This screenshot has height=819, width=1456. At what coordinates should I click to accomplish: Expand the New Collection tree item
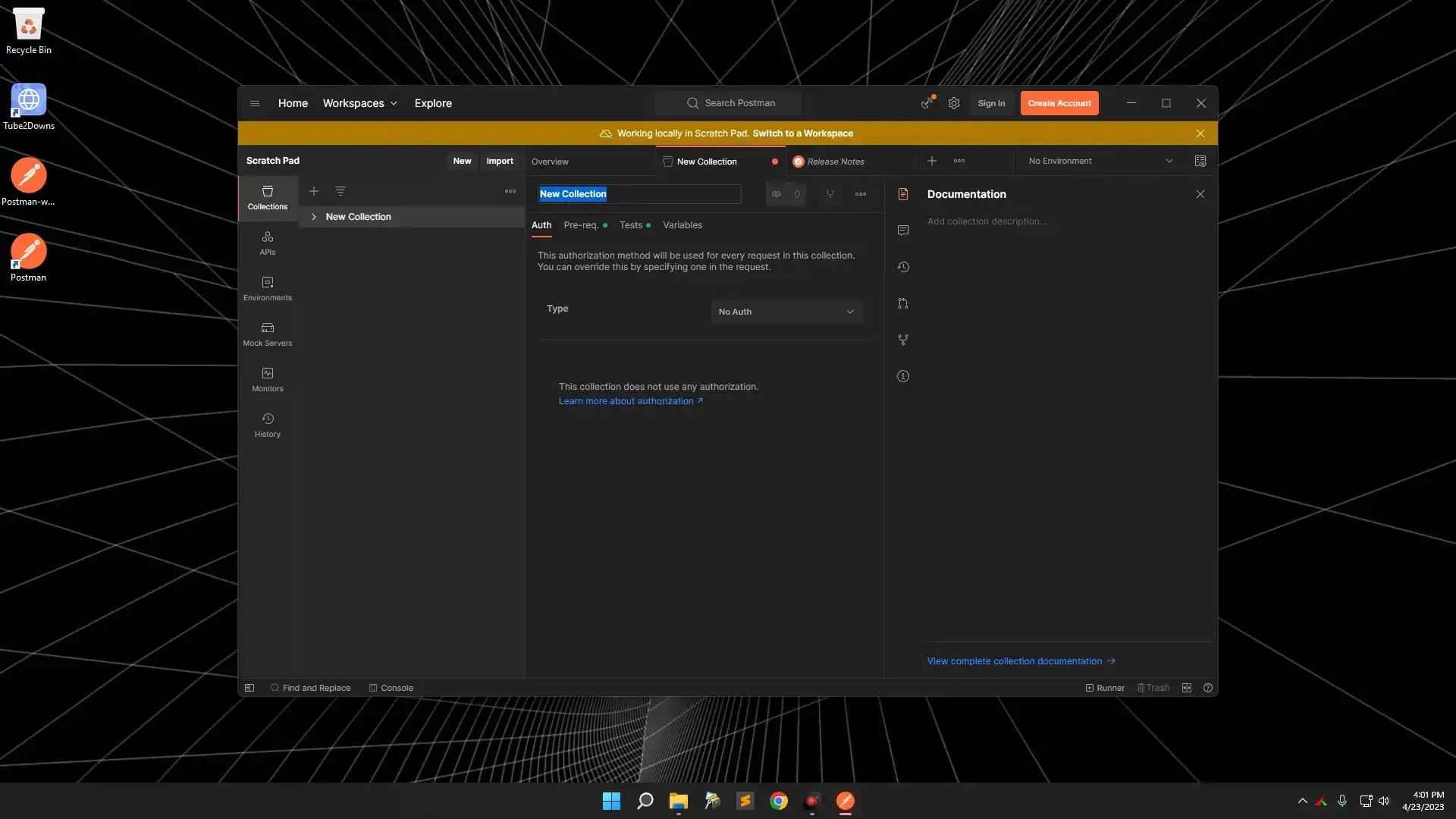pos(314,217)
